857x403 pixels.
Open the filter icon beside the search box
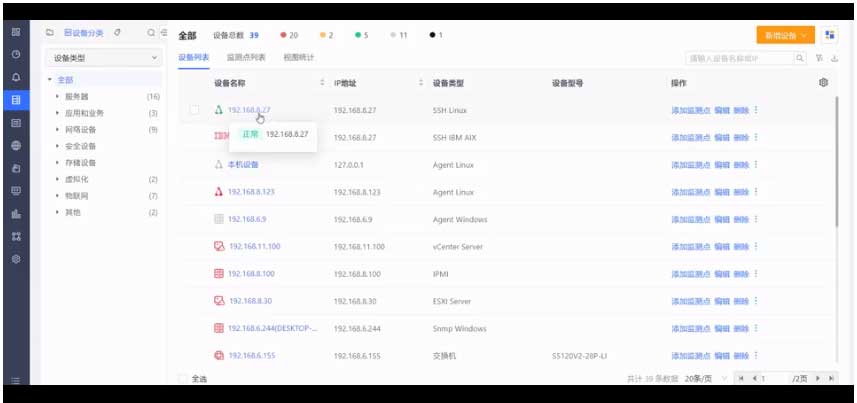click(x=819, y=58)
